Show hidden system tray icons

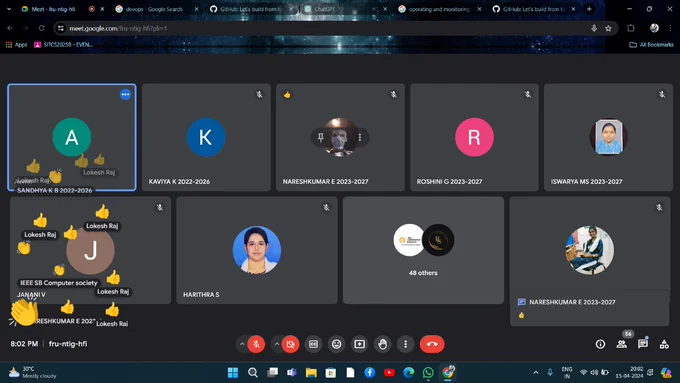point(536,373)
